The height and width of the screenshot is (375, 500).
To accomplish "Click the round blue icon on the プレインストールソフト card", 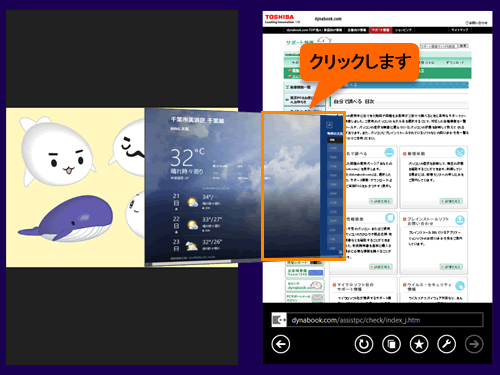I will pyautogui.click(x=460, y=220).
